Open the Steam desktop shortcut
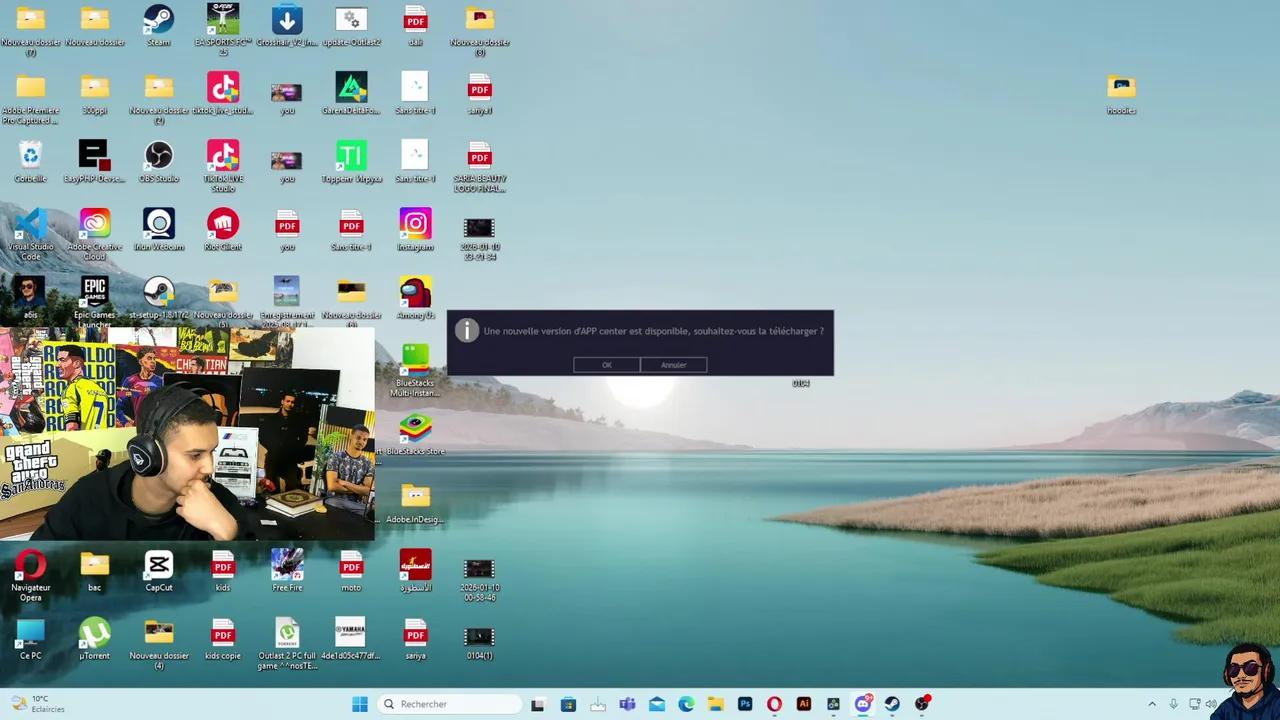 tap(158, 20)
